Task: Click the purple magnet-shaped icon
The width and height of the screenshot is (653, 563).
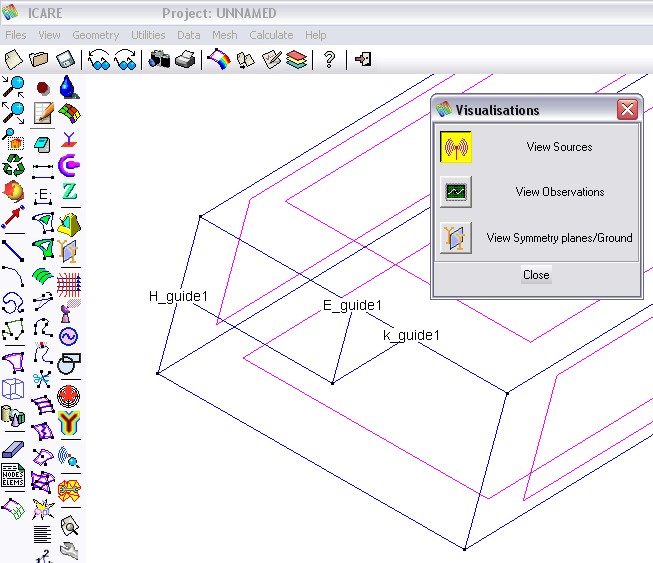Action: tap(69, 165)
